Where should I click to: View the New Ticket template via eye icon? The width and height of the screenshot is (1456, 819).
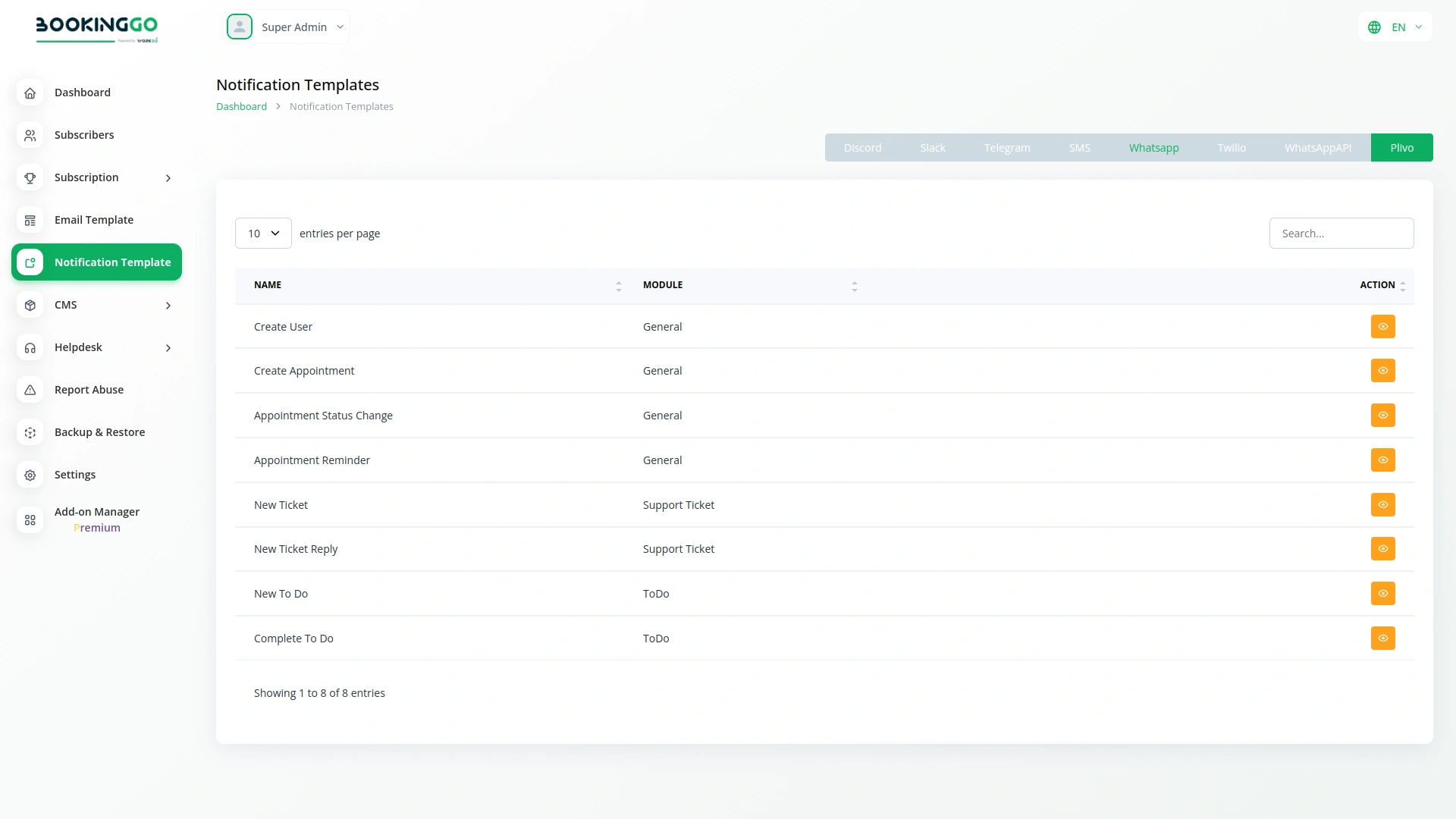pos(1382,505)
